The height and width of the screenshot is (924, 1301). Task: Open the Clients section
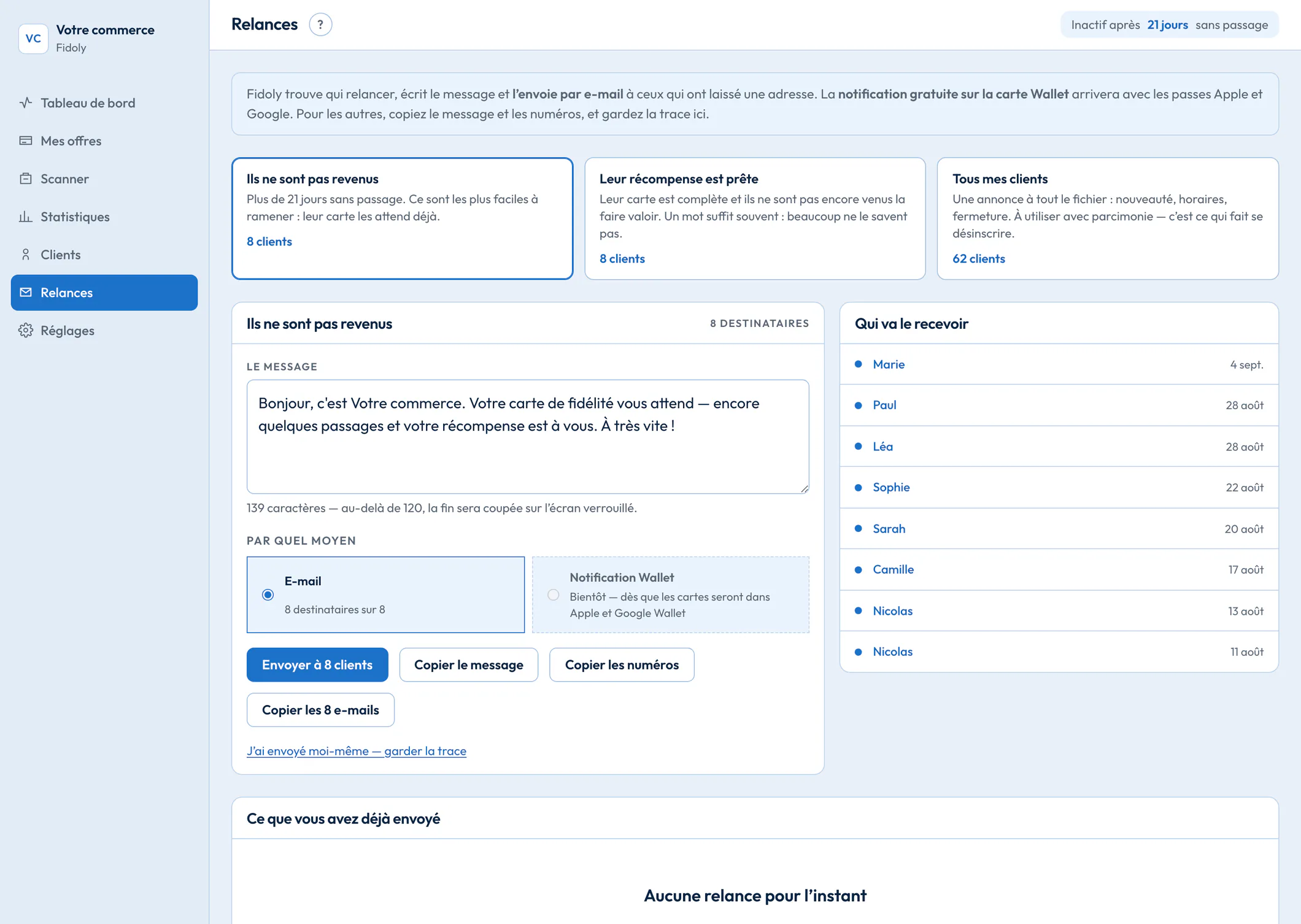click(104, 255)
